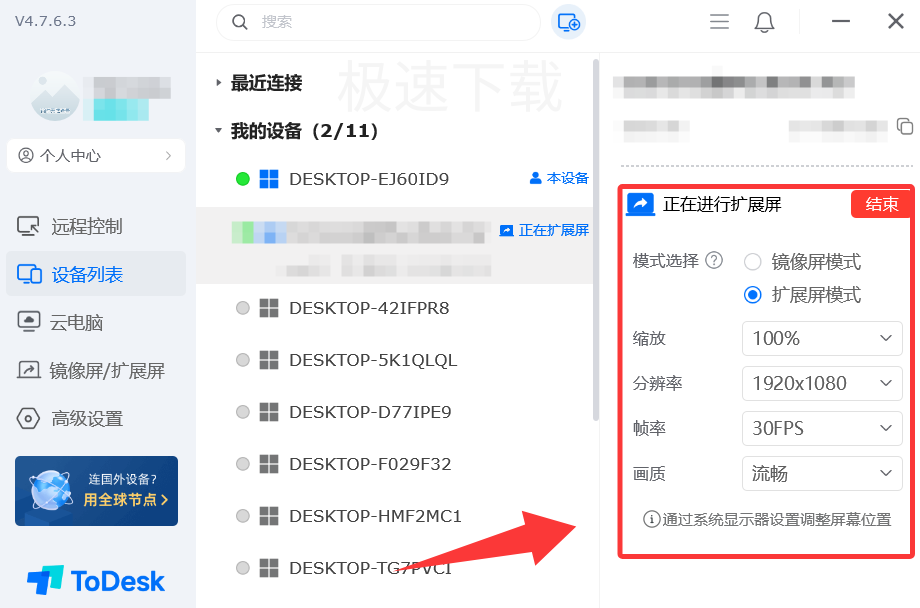Screen dimensions: 920x608
Task: Switch to 云电脑 tab
Action: [96, 322]
